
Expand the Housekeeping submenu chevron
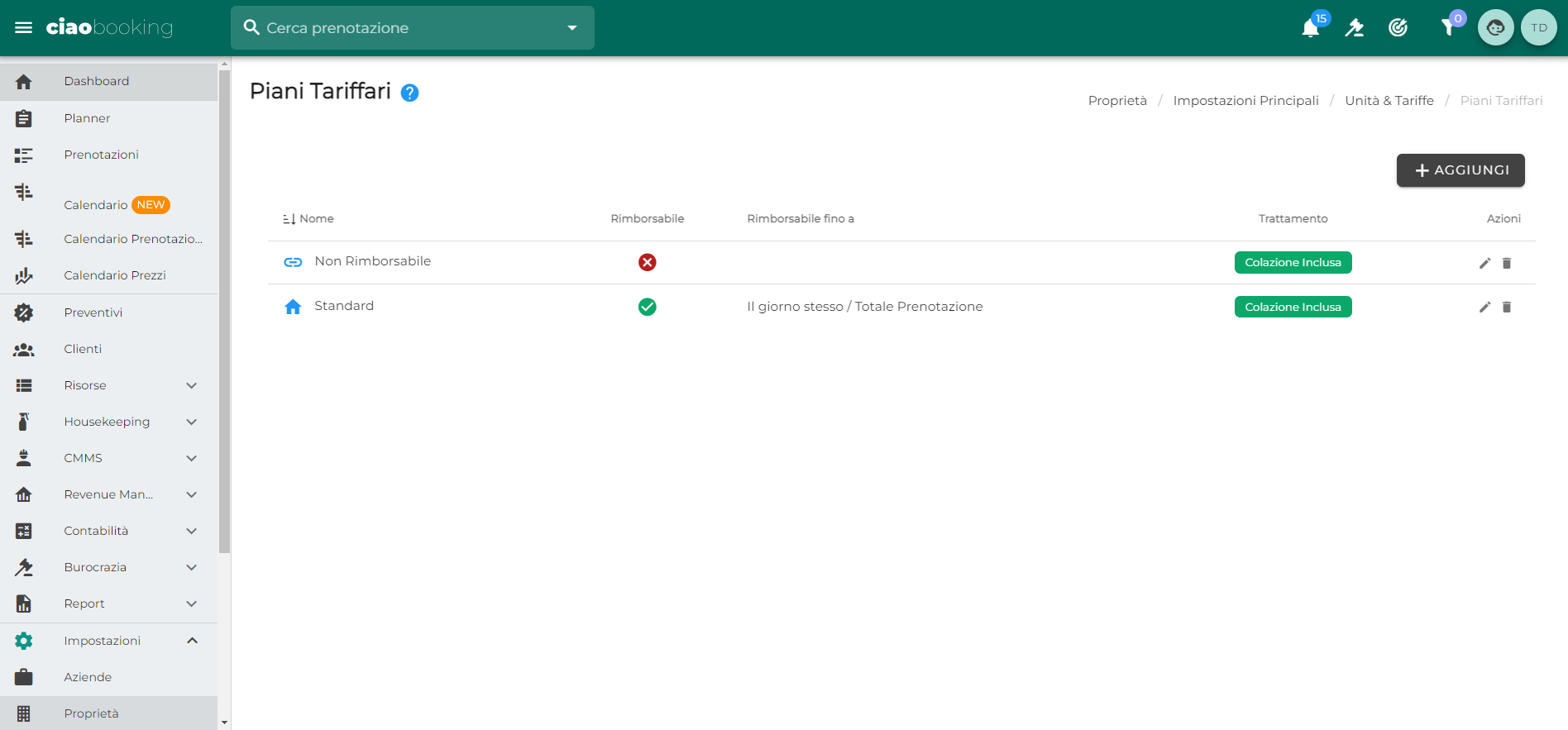coord(192,422)
